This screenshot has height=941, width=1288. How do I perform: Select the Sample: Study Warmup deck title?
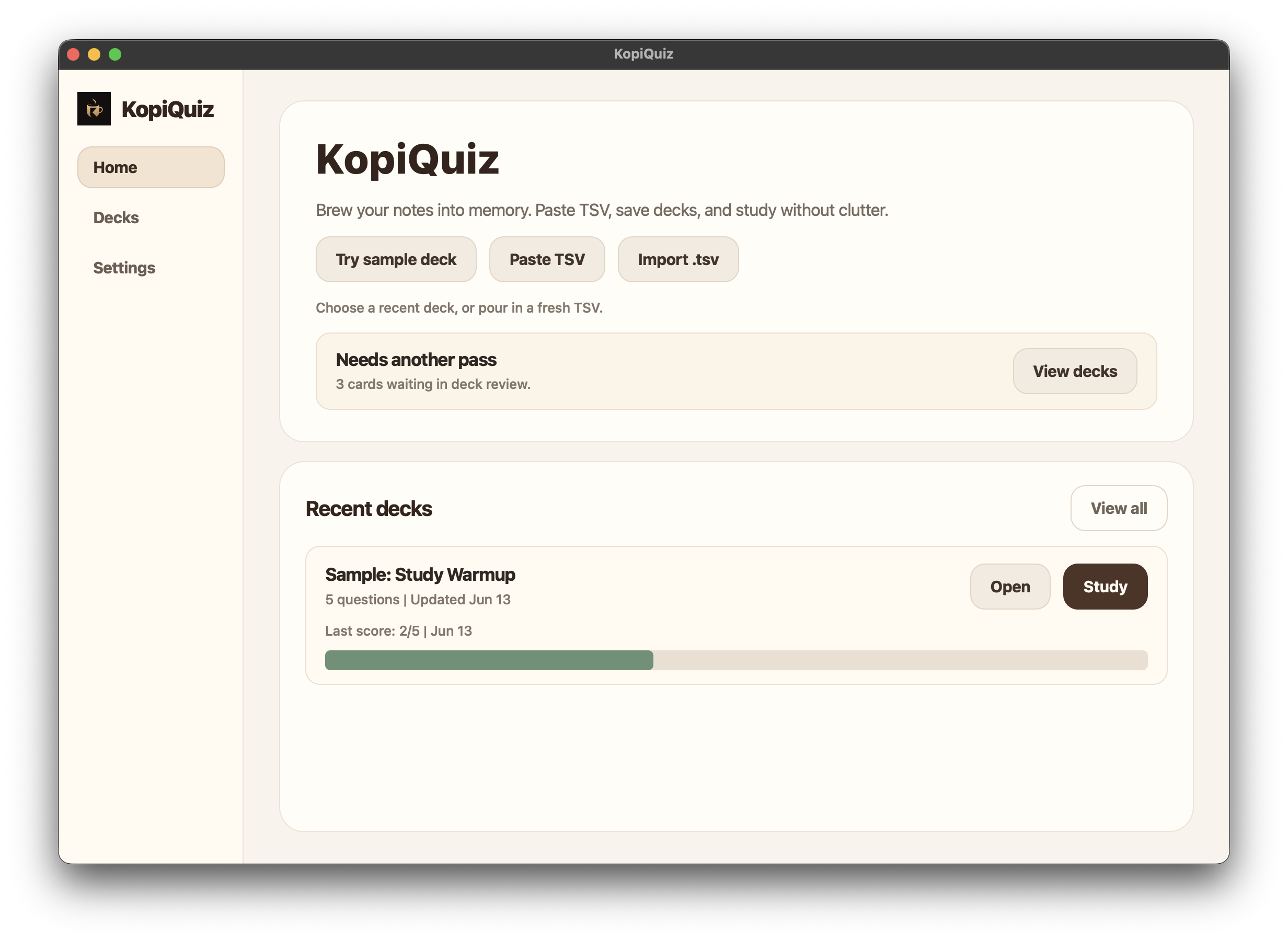point(420,574)
